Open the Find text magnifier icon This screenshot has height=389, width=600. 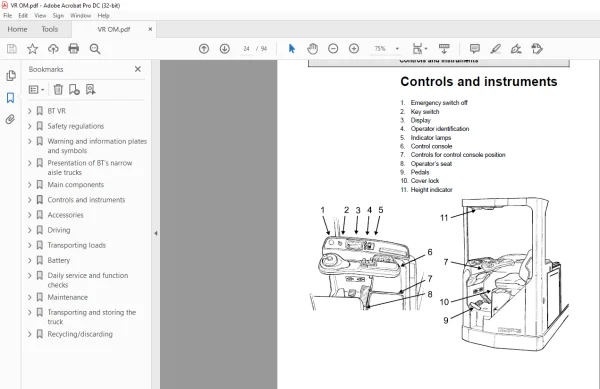pyautogui.click(x=95, y=49)
